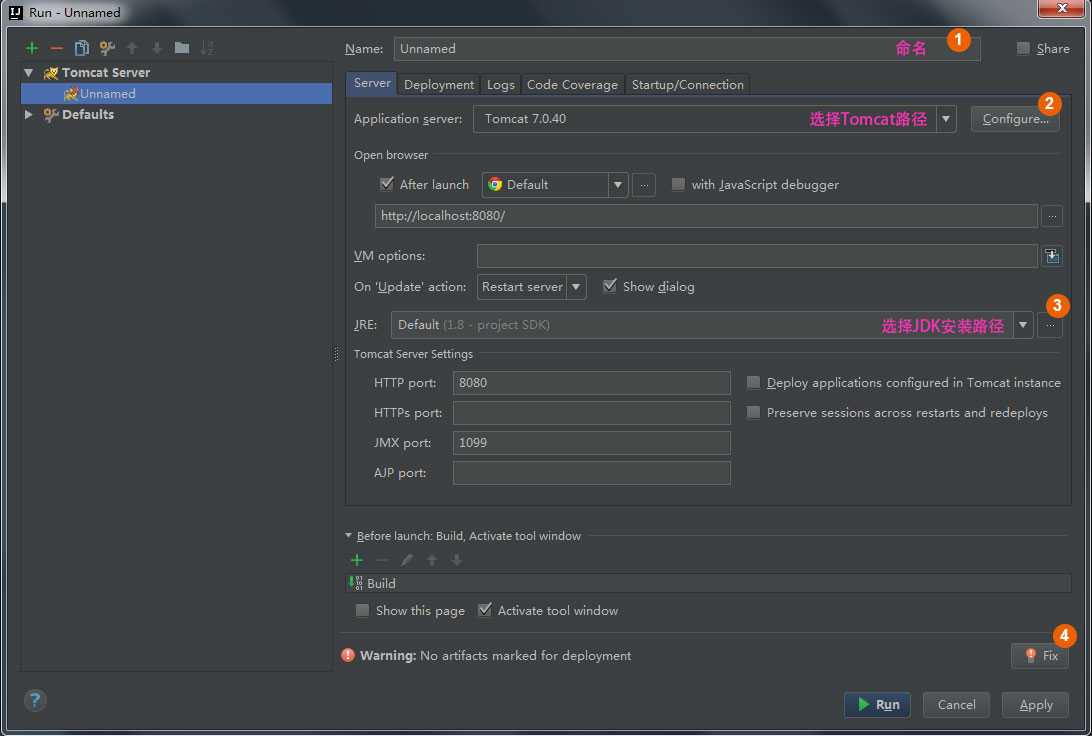This screenshot has width=1092, height=736.
Task: Sort configurations alphabetically icon
Action: (207, 48)
